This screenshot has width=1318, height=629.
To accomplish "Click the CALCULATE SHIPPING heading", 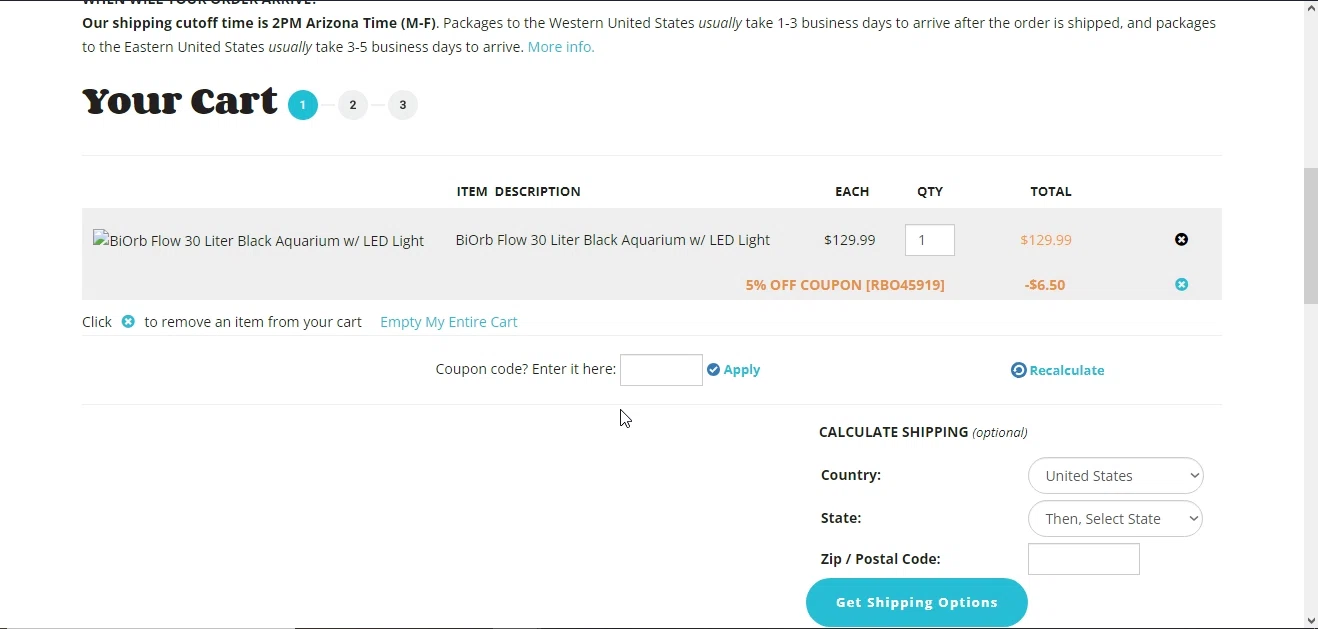I will (893, 432).
